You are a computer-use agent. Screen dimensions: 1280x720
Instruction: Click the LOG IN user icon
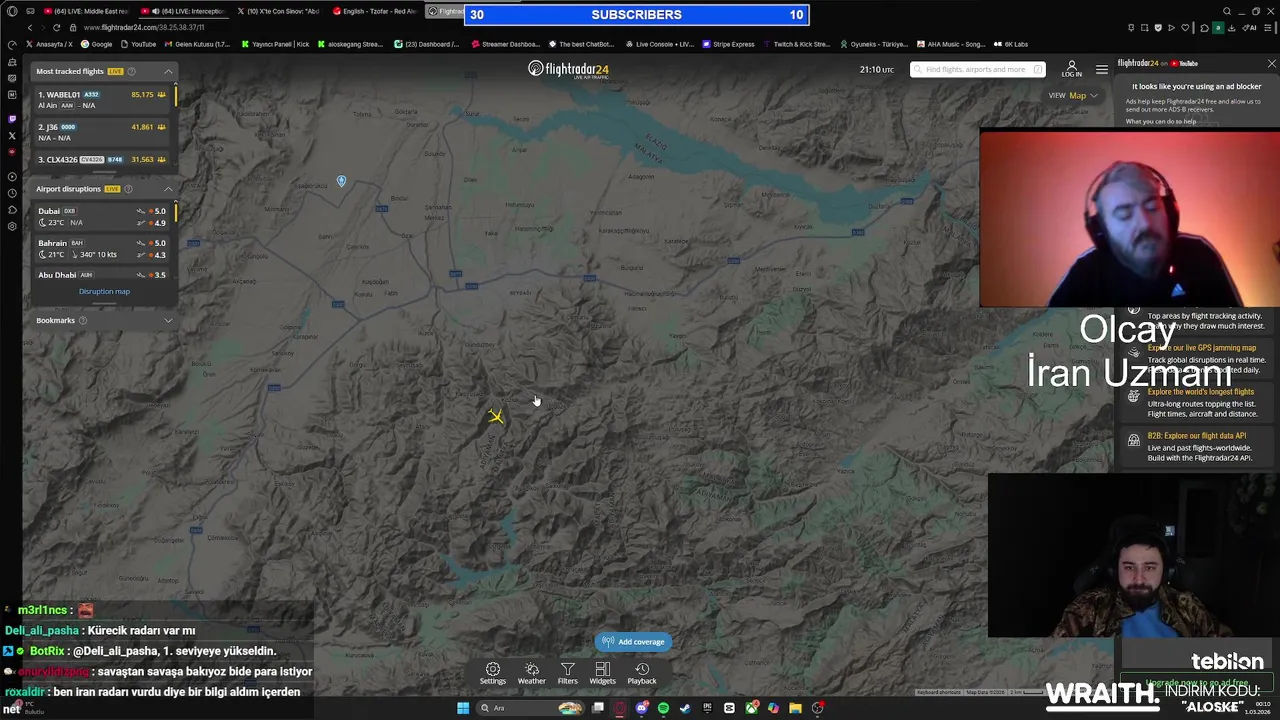tap(1071, 69)
